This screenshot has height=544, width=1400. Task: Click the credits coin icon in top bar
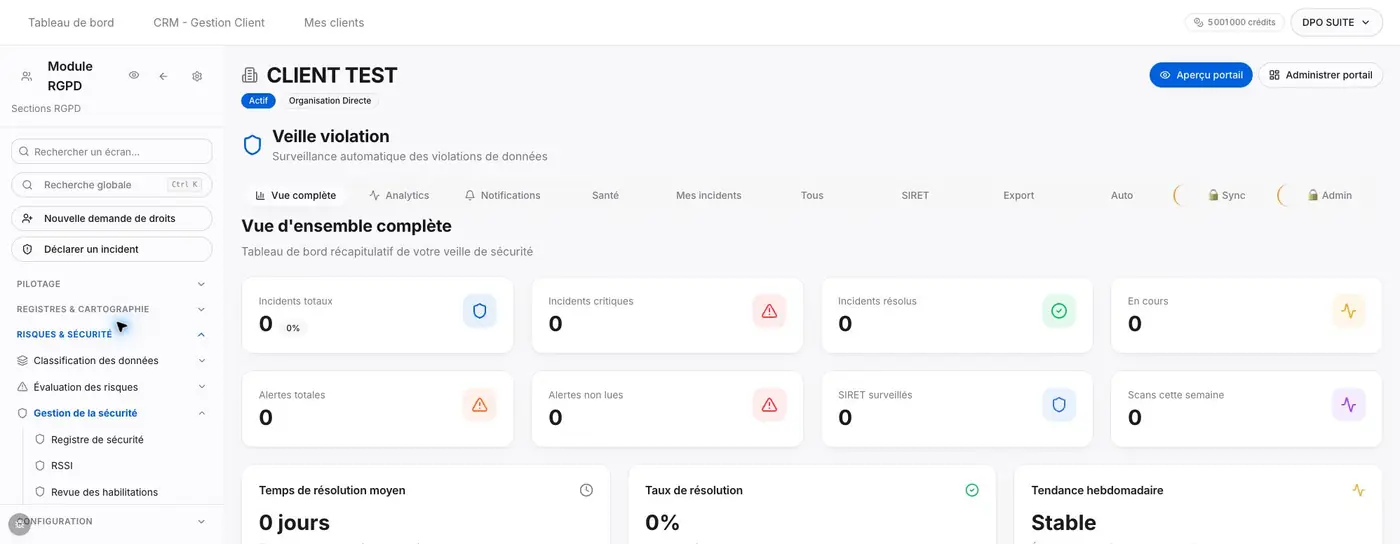[1199, 22]
